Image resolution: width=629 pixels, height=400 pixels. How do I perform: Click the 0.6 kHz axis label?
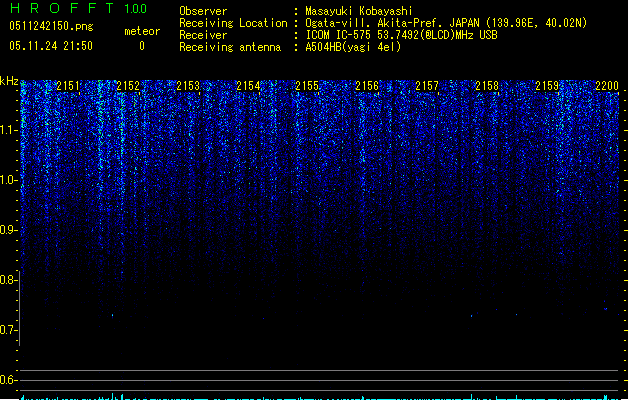8,380
